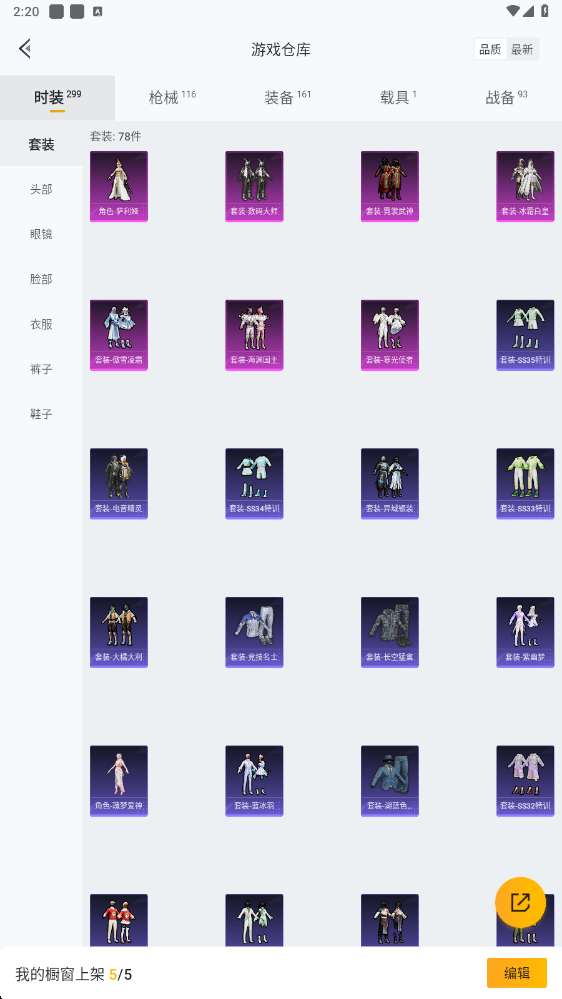This screenshot has height=999, width=562.
Task: Open the 套装-SS35特训 outfit item
Action: 525,335
